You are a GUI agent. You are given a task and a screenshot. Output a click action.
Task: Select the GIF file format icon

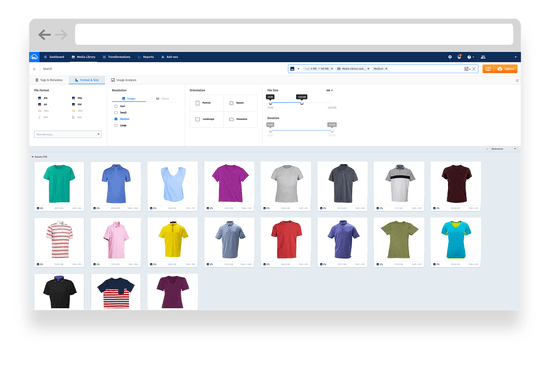point(40,104)
